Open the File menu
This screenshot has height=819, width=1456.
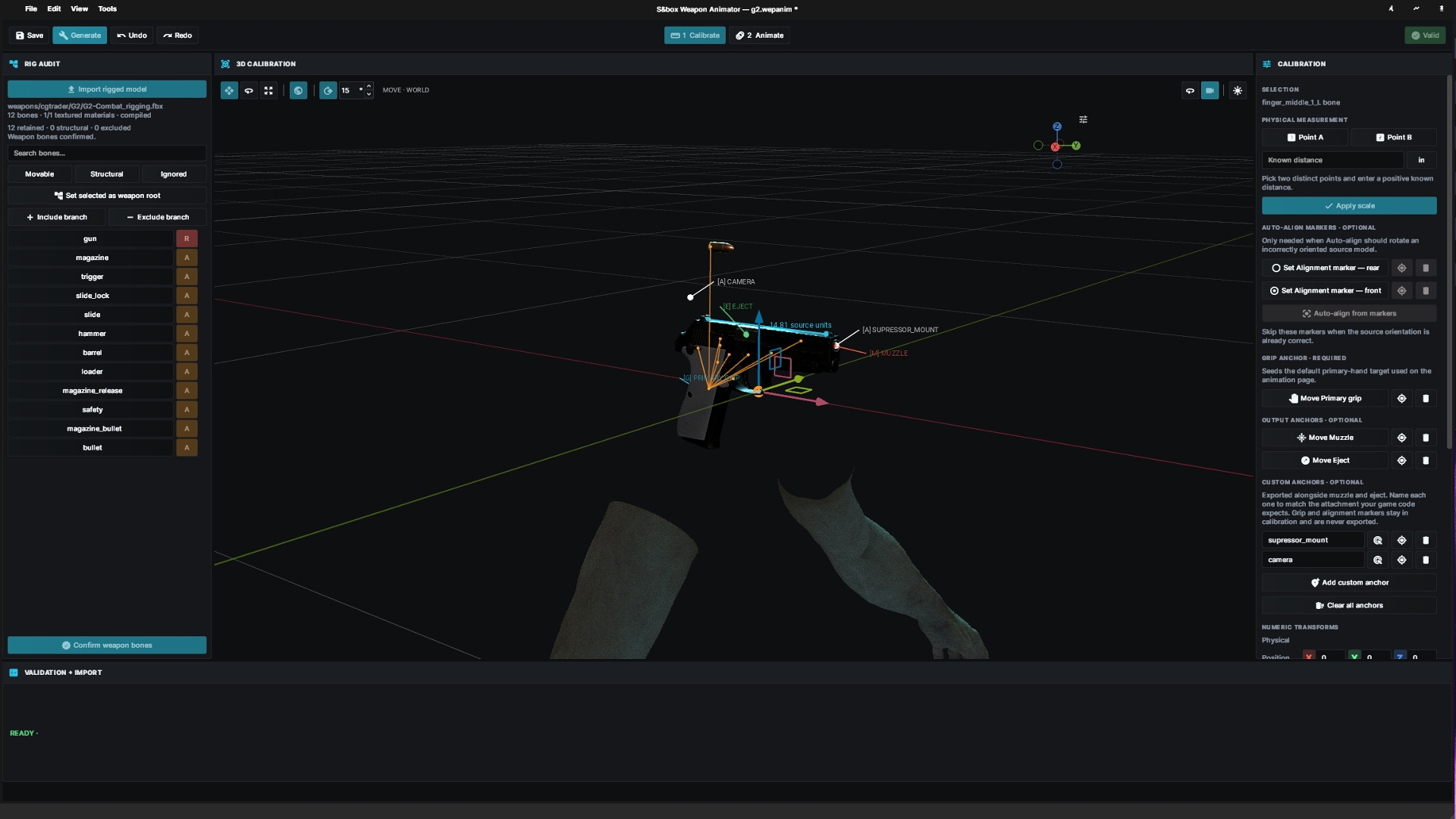point(31,9)
